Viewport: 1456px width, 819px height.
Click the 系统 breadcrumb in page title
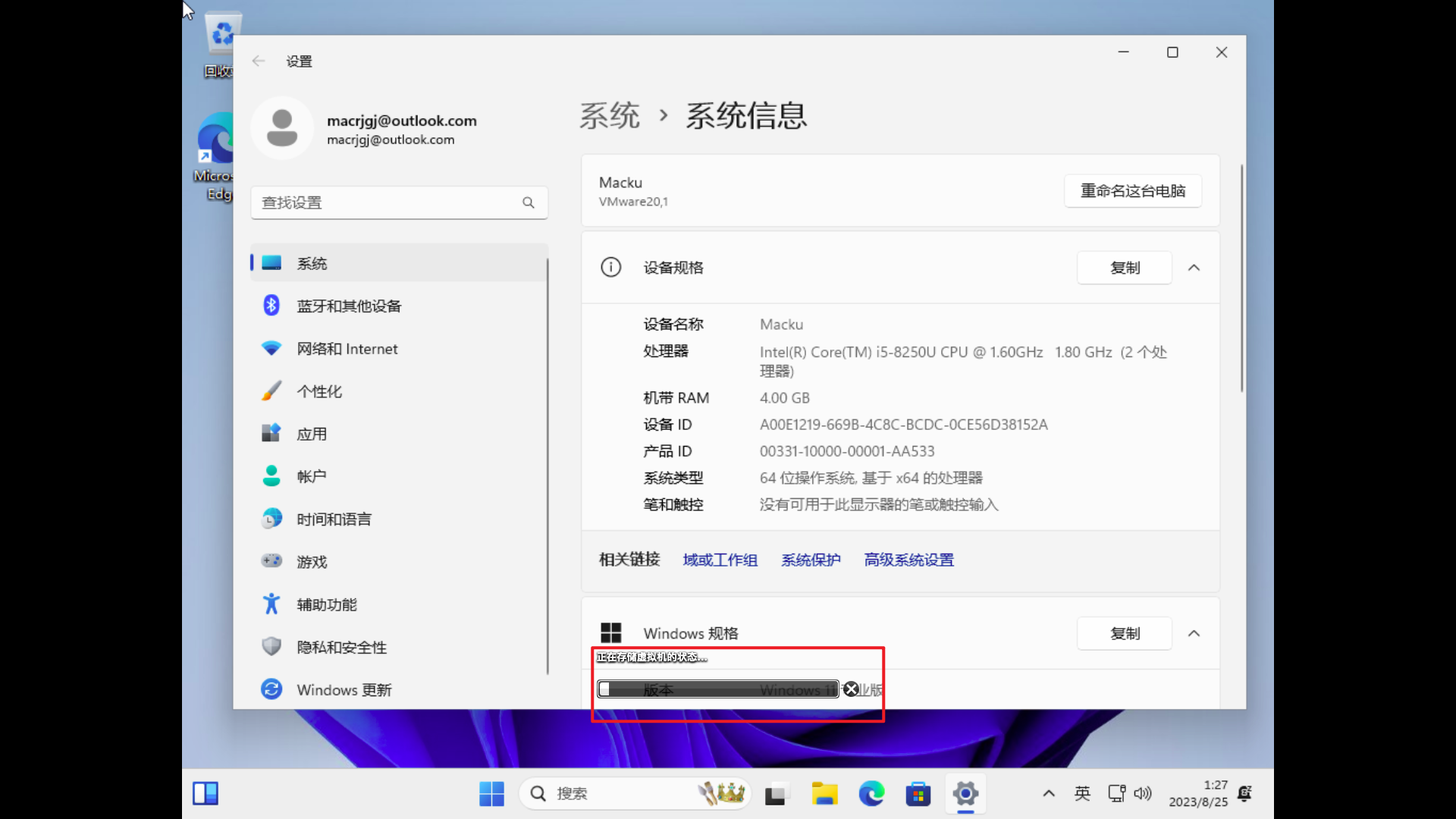pos(610,116)
